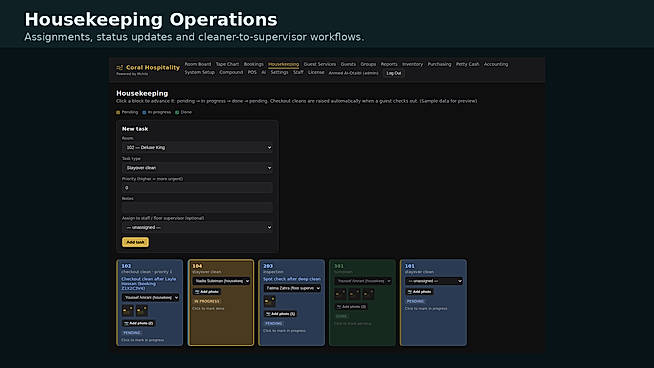Click IN PROGRESS status on room 104
The image size is (654, 368).
point(206,301)
